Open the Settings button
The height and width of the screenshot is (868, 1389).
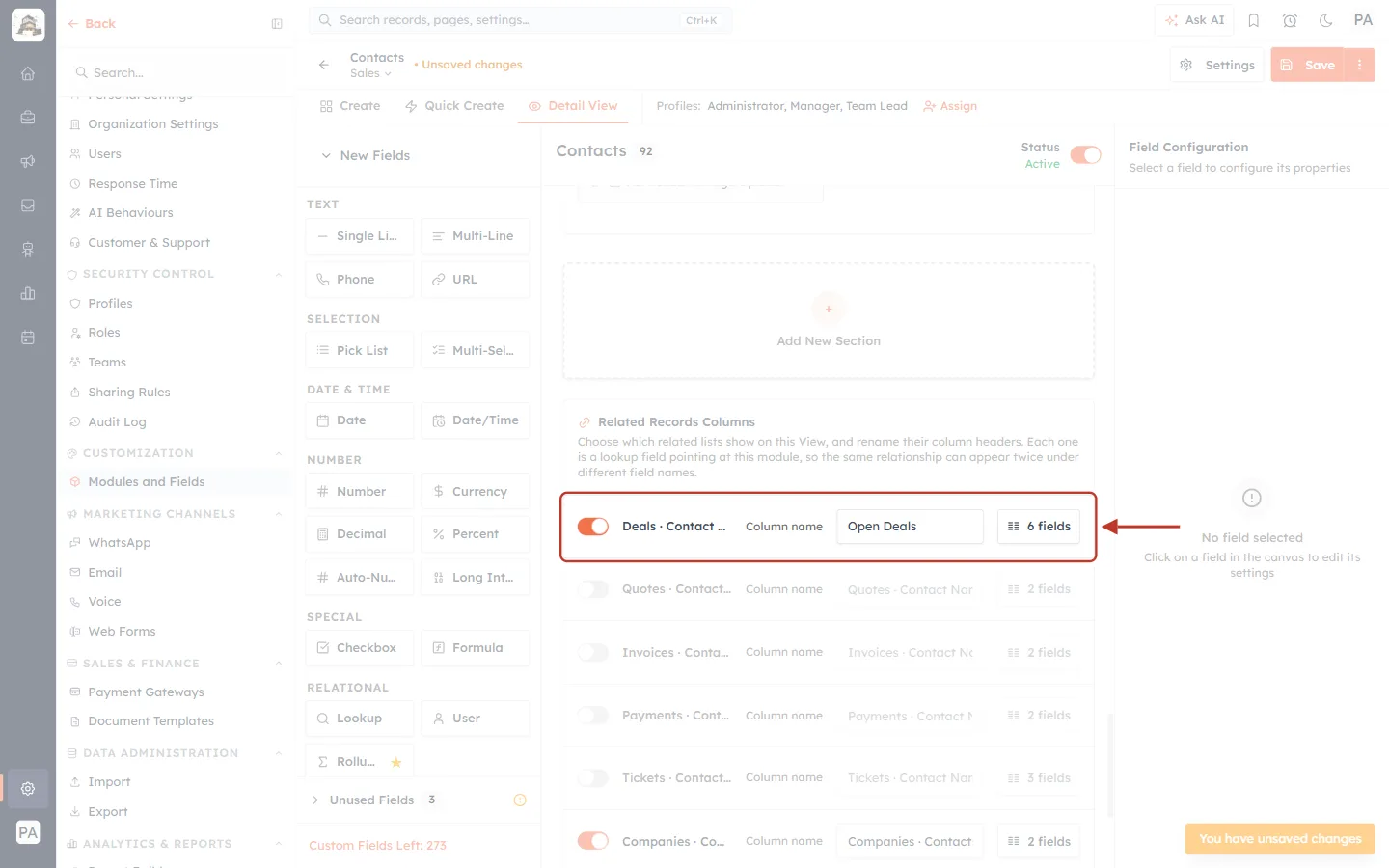pos(1217,65)
